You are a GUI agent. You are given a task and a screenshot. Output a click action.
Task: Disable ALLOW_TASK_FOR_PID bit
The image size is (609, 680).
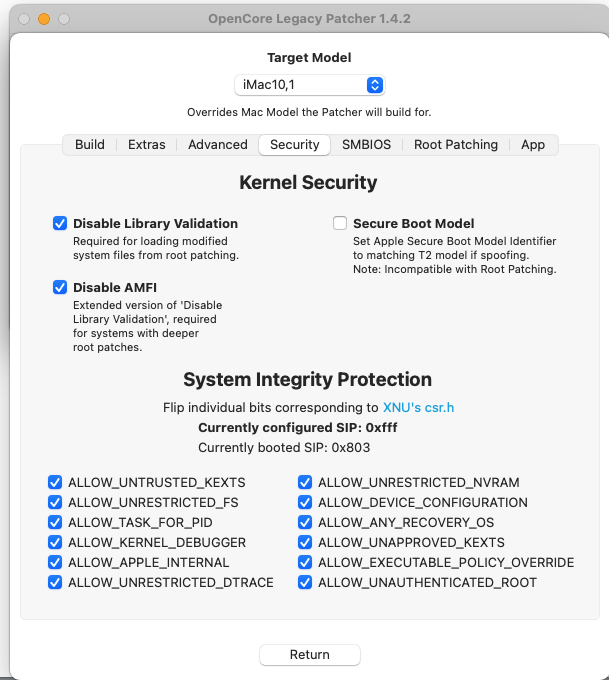tap(55, 522)
